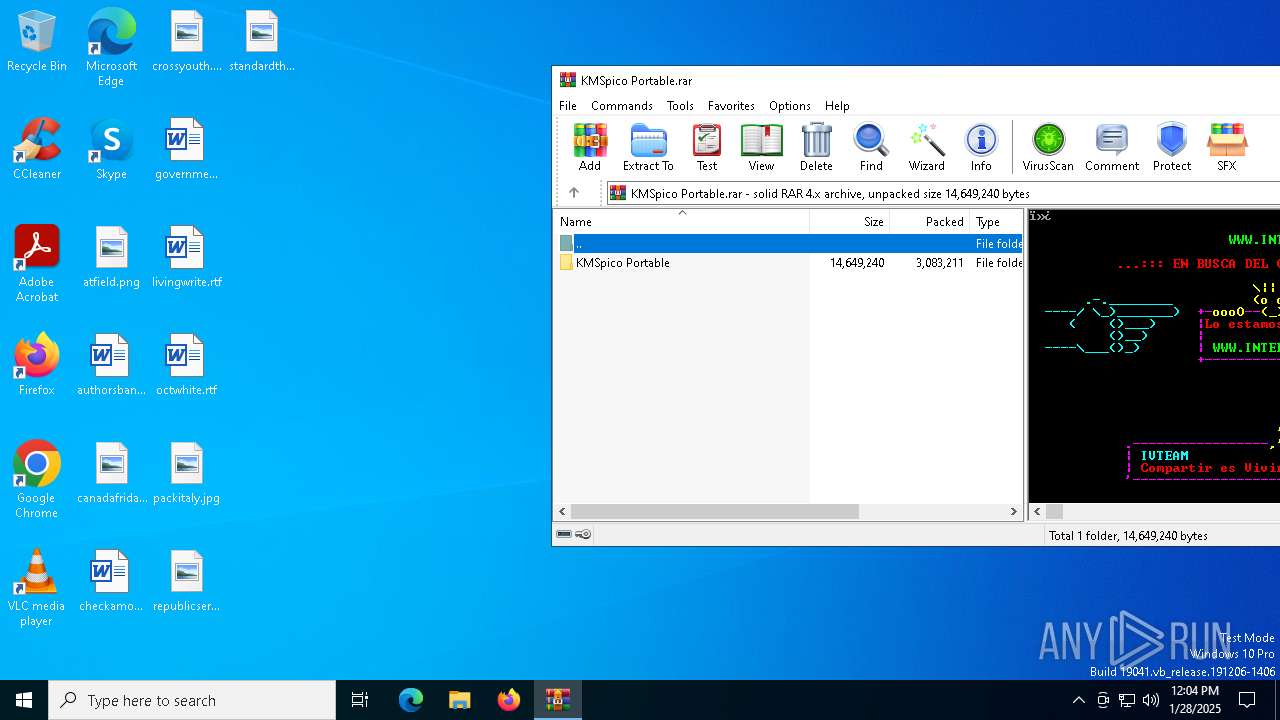Select Adobe Acrobat desktop shortcut

click(37, 264)
